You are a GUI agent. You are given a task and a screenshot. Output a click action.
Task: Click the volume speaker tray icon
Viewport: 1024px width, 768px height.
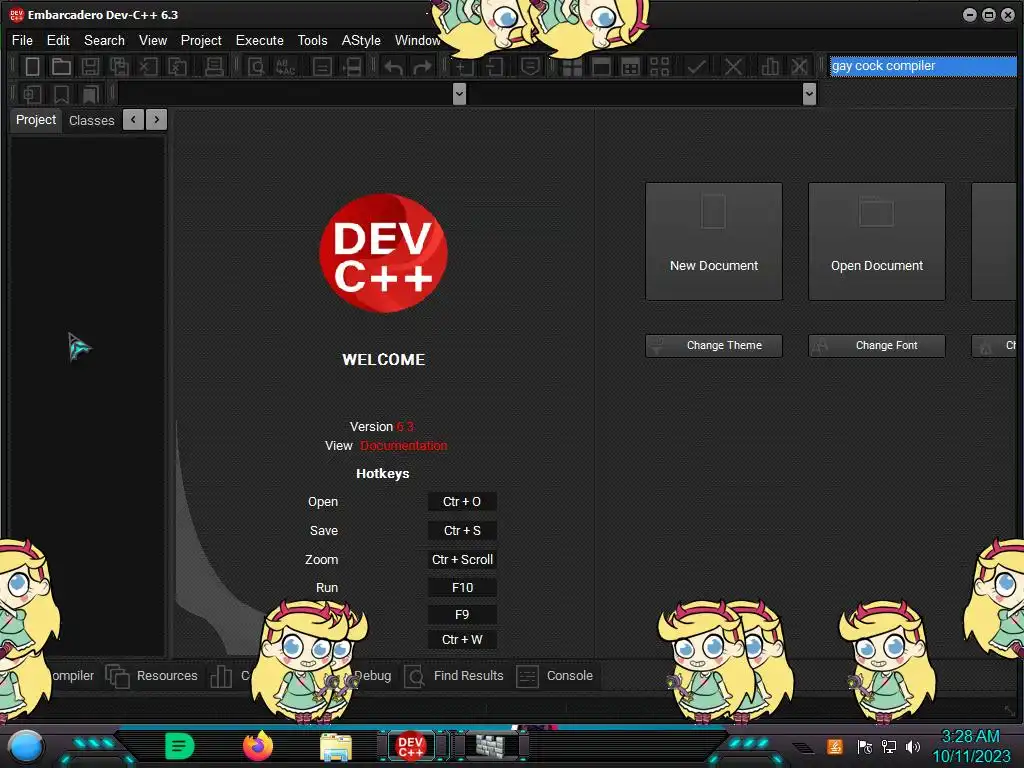coord(913,746)
